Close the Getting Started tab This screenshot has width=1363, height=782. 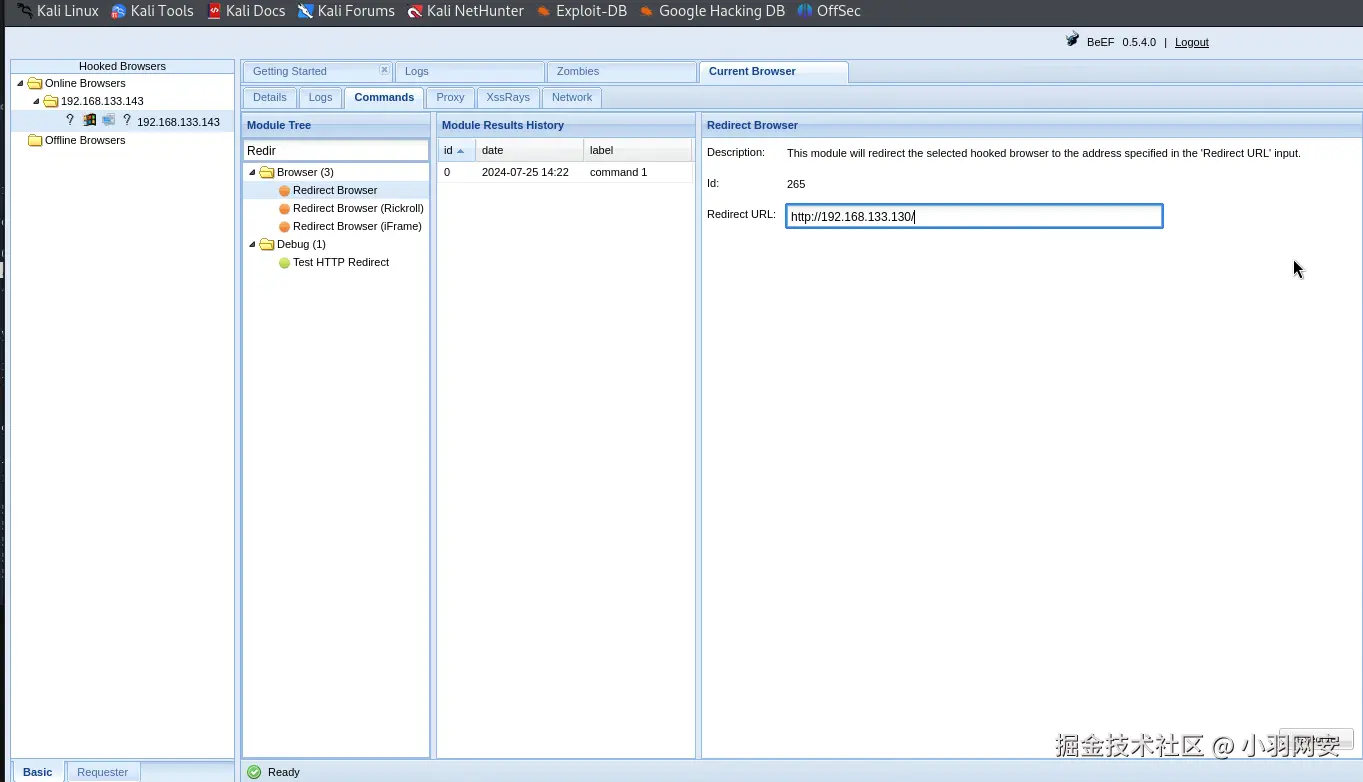point(384,70)
